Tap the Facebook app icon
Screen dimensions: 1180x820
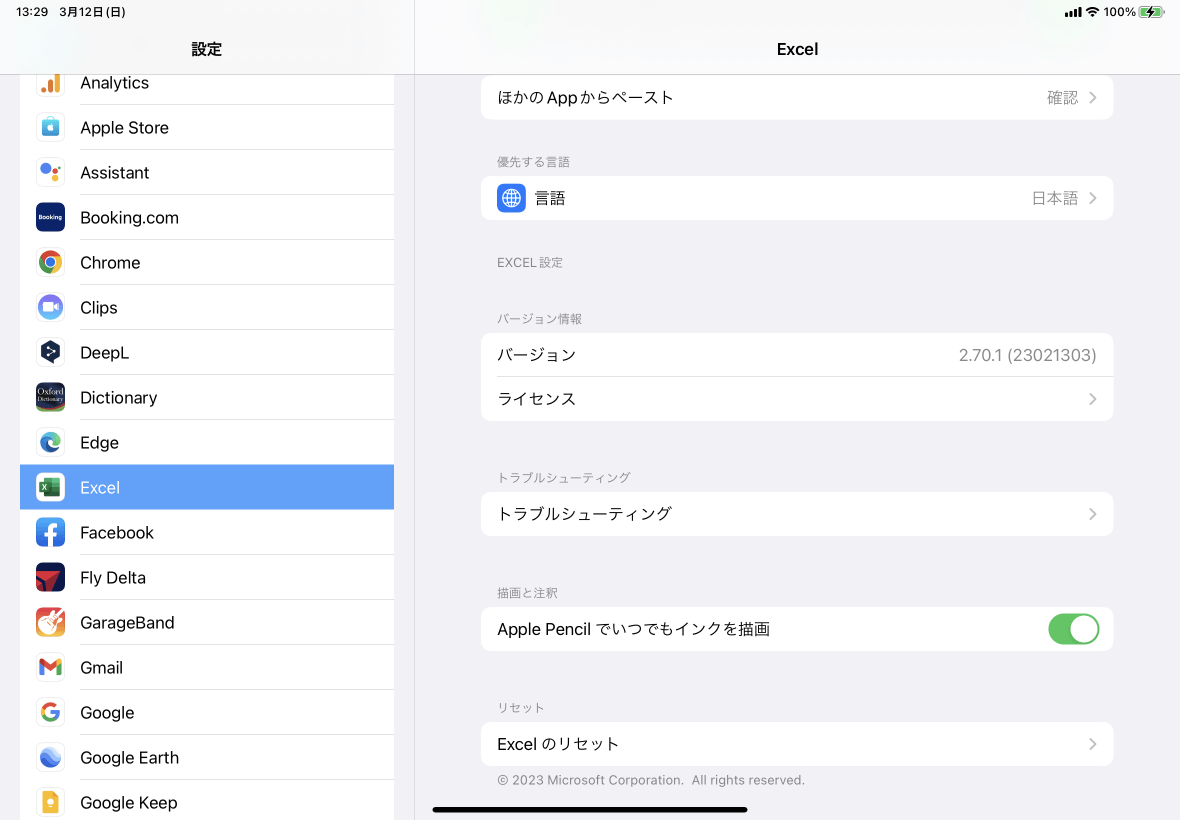click(50, 533)
